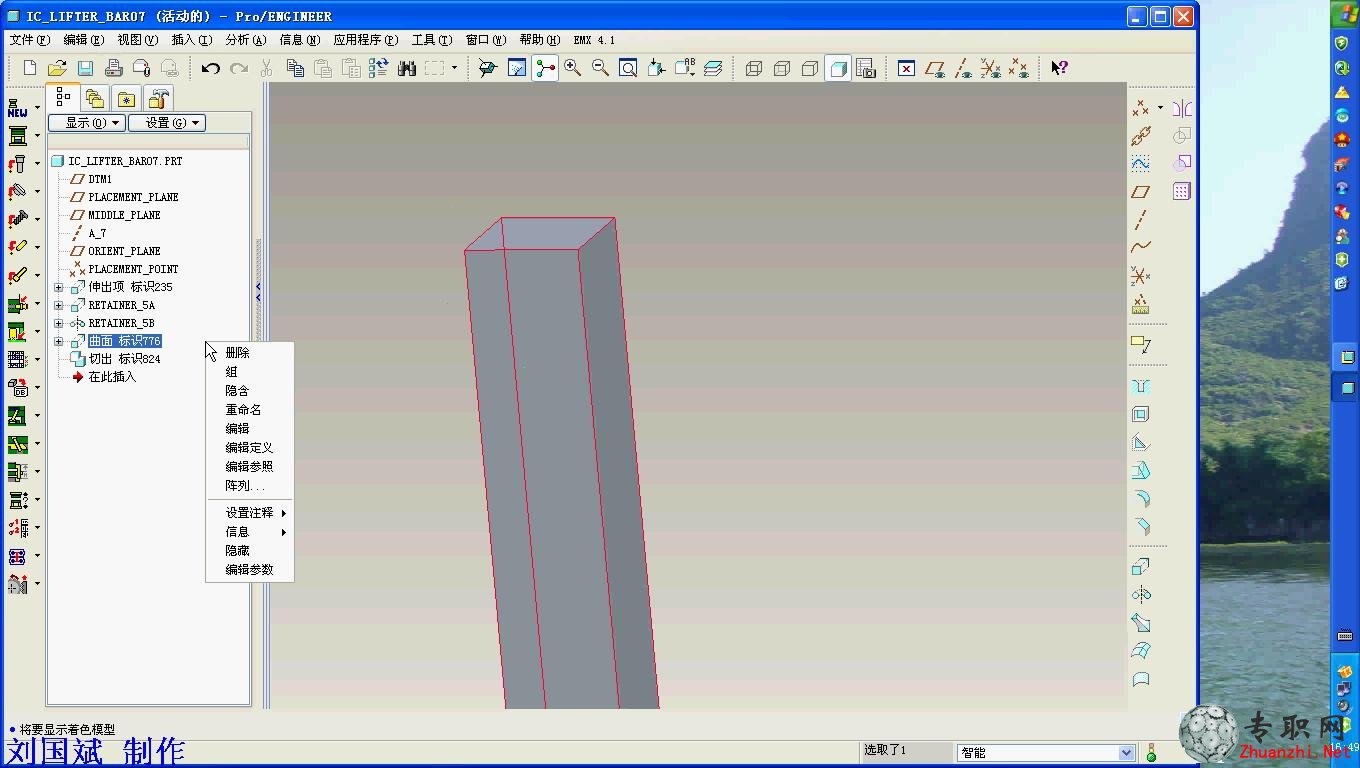
Task: Expand the 伸出项 标识235 feature node
Action: pyautogui.click(x=58, y=287)
